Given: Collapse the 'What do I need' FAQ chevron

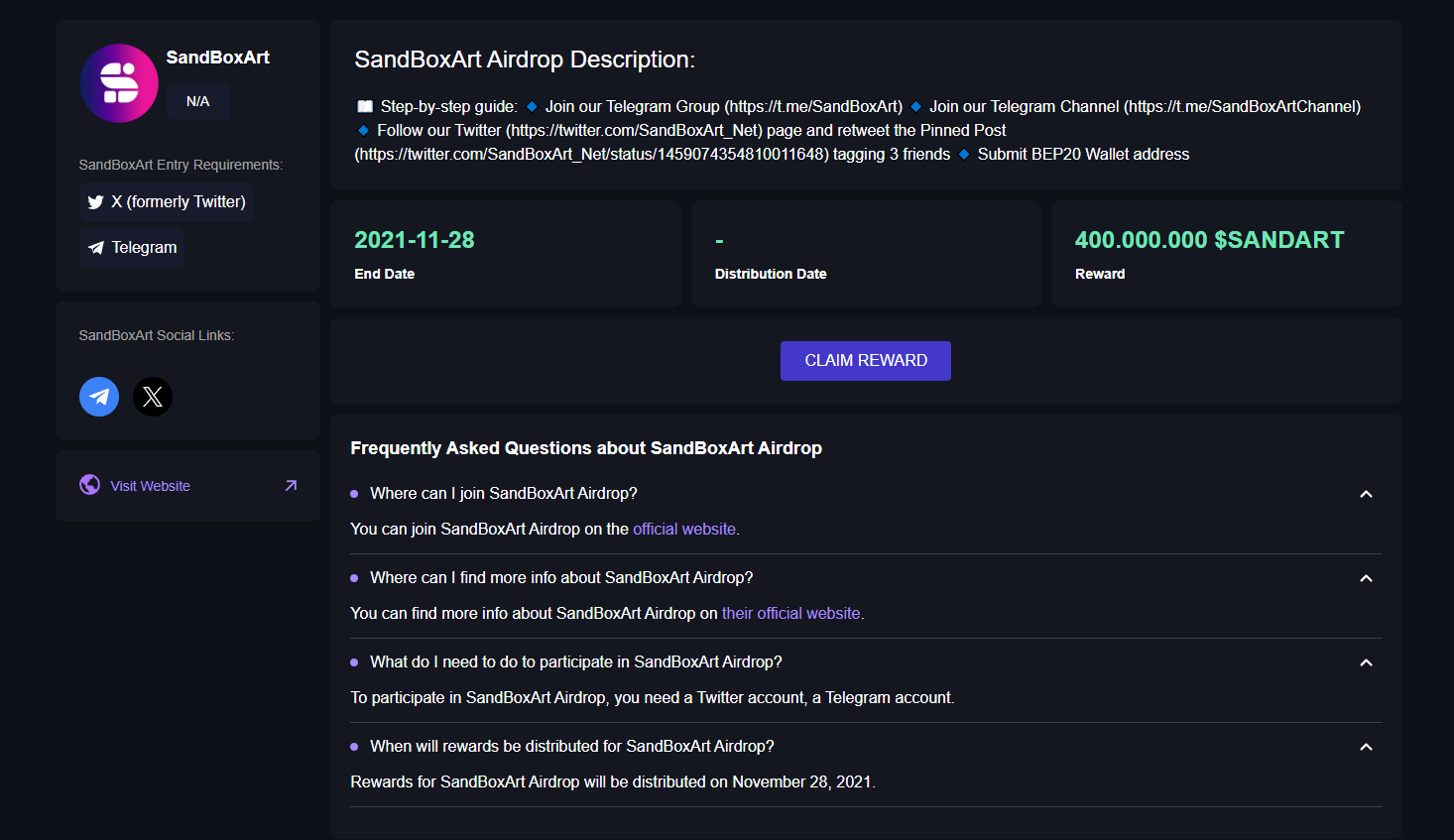Looking at the screenshot, I should tap(1366, 662).
